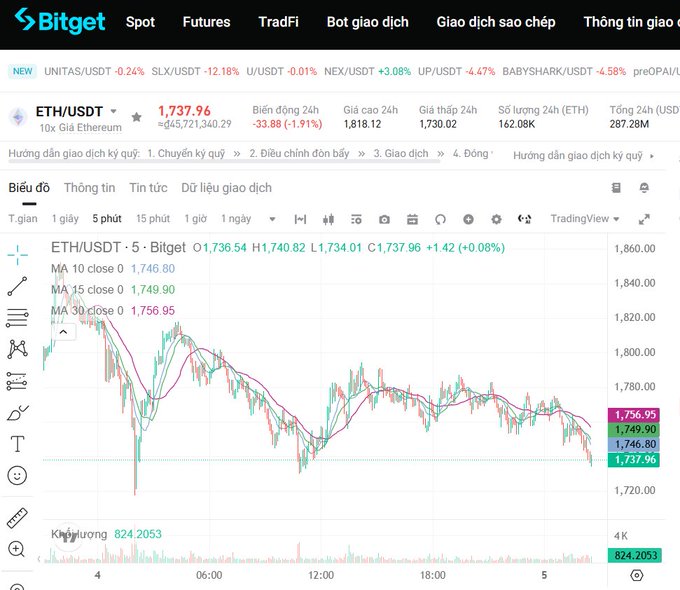Select the brush drawing tool
Image resolution: width=680 pixels, height=590 pixels.
tap(17, 413)
